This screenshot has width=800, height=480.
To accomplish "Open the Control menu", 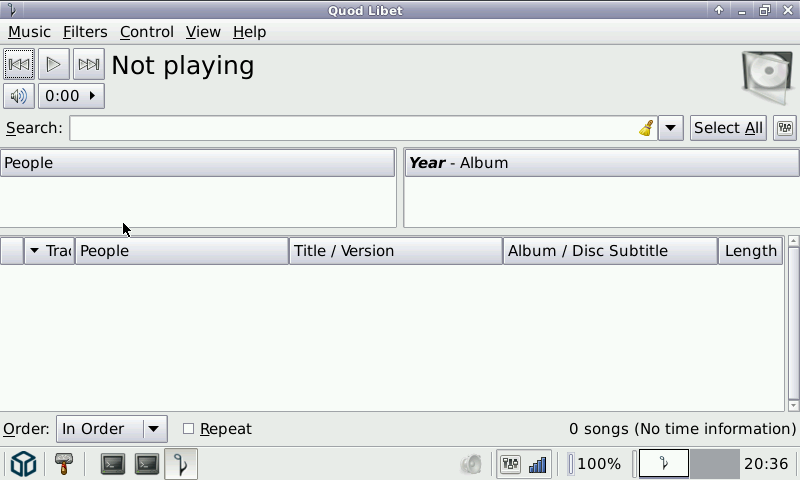I will point(146,32).
